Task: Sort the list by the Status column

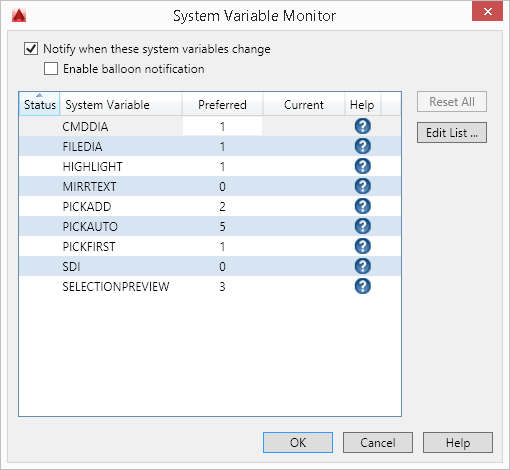Action: [x=39, y=104]
